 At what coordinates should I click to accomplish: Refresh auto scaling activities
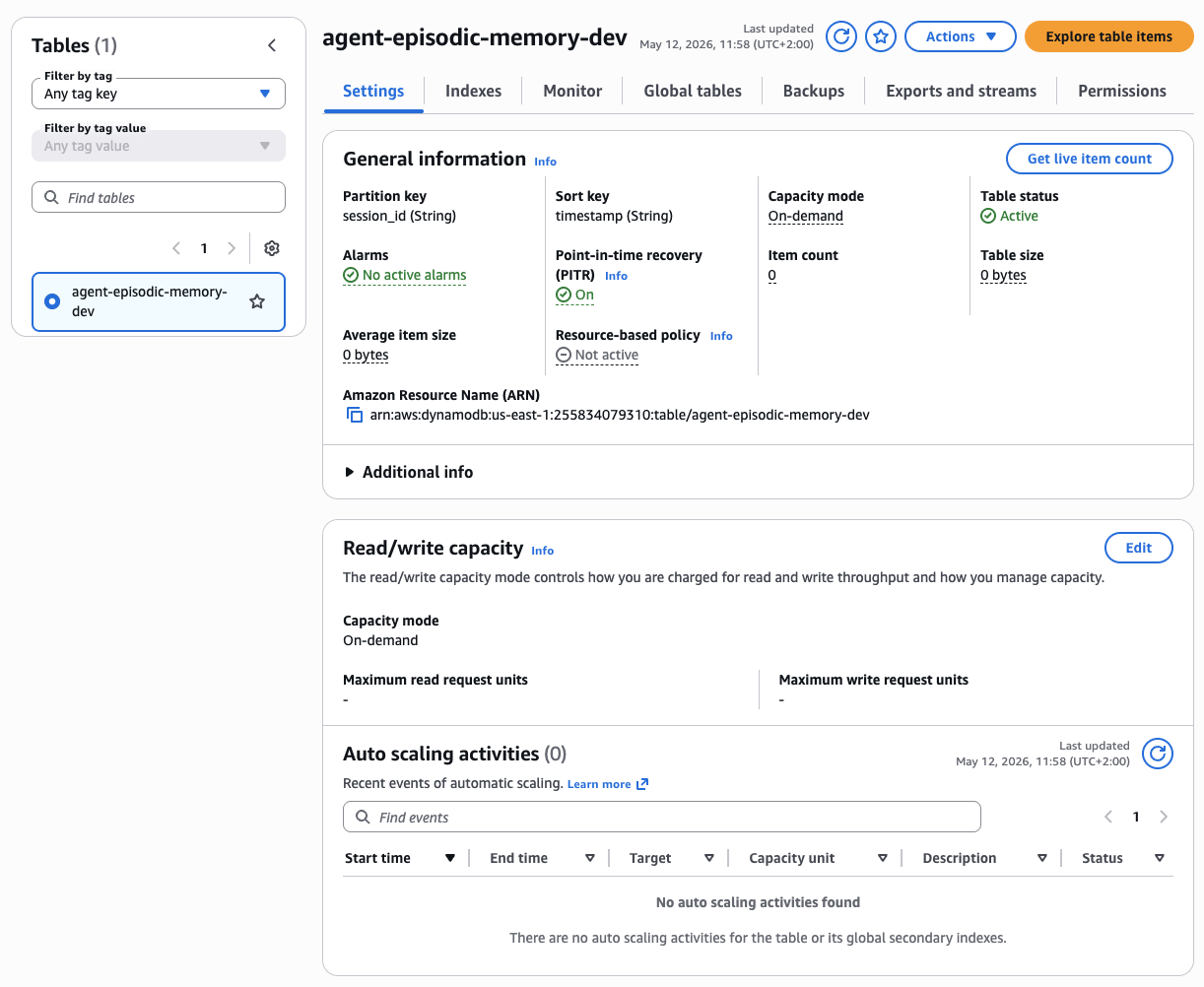click(x=1158, y=754)
